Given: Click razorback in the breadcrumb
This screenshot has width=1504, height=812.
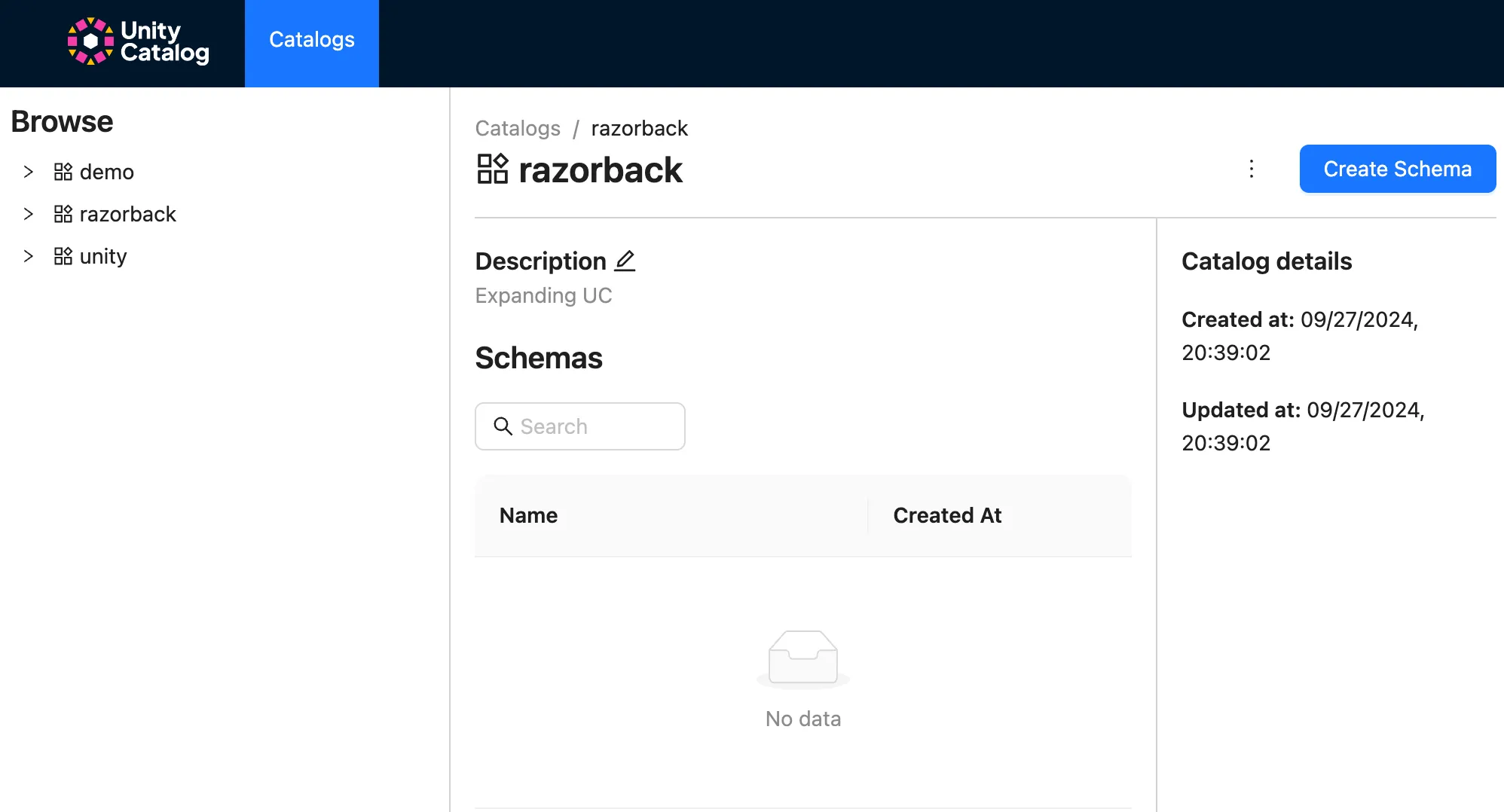Looking at the screenshot, I should coord(639,129).
